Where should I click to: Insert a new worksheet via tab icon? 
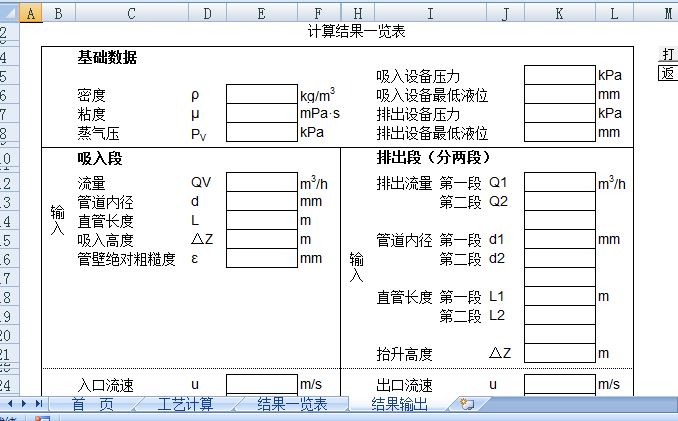click(x=467, y=404)
